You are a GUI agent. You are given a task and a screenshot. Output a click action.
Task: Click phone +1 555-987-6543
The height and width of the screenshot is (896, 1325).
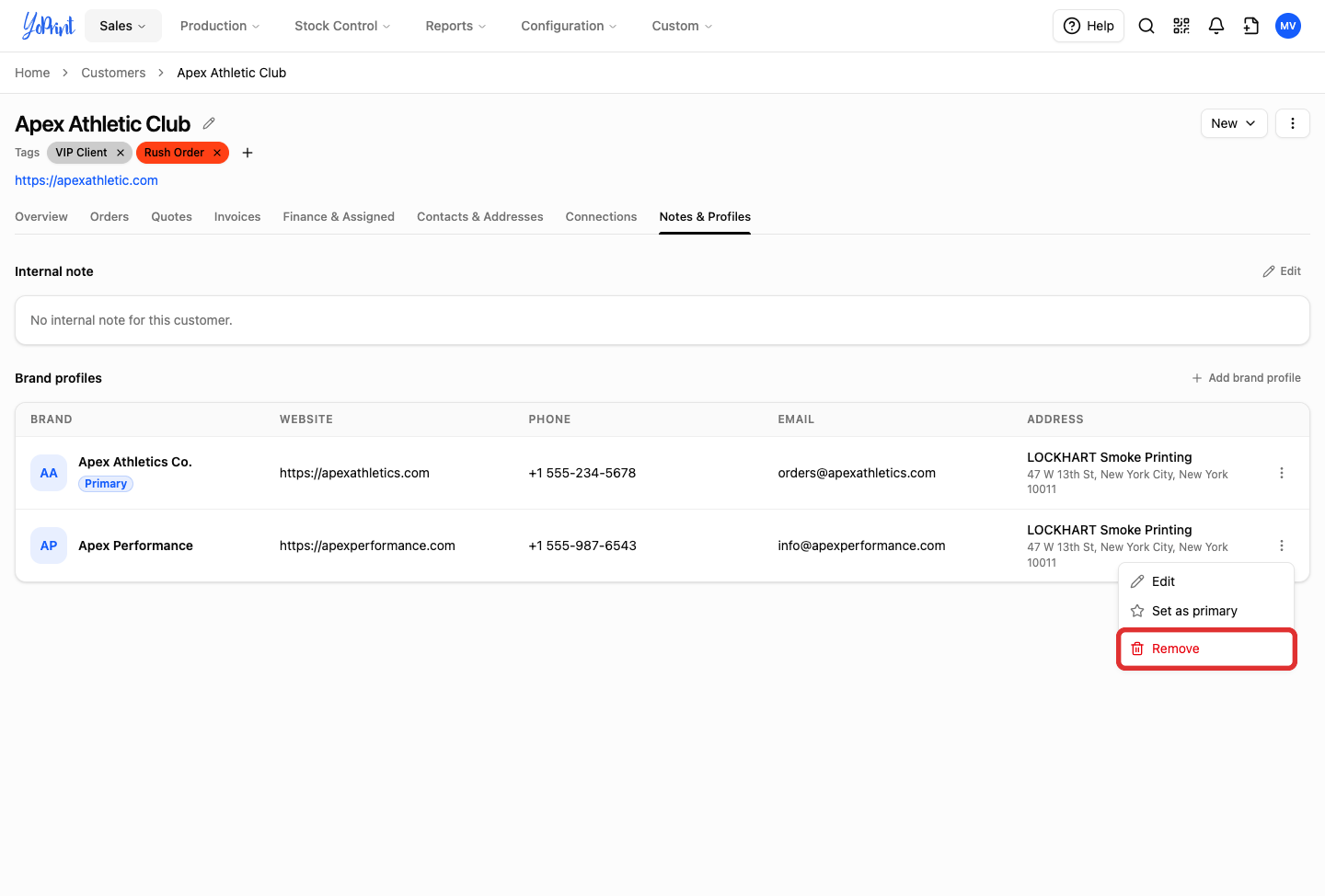[x=582, y=546]
